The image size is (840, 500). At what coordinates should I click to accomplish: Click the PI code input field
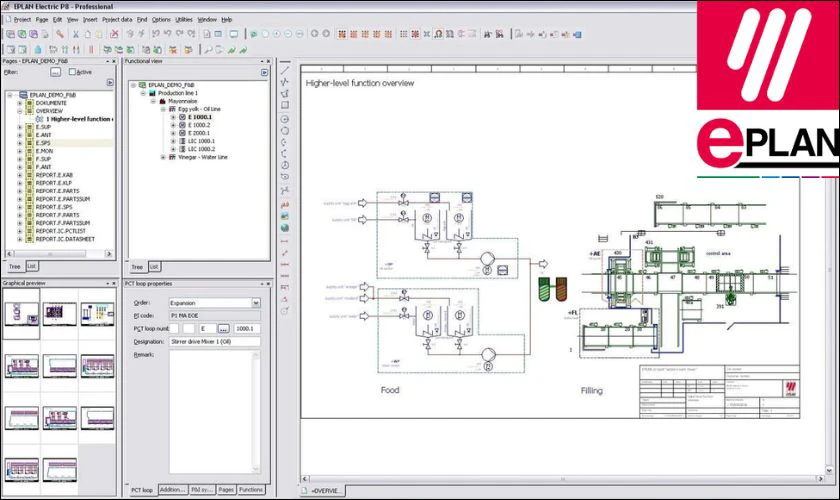click(x=215, y=316)
